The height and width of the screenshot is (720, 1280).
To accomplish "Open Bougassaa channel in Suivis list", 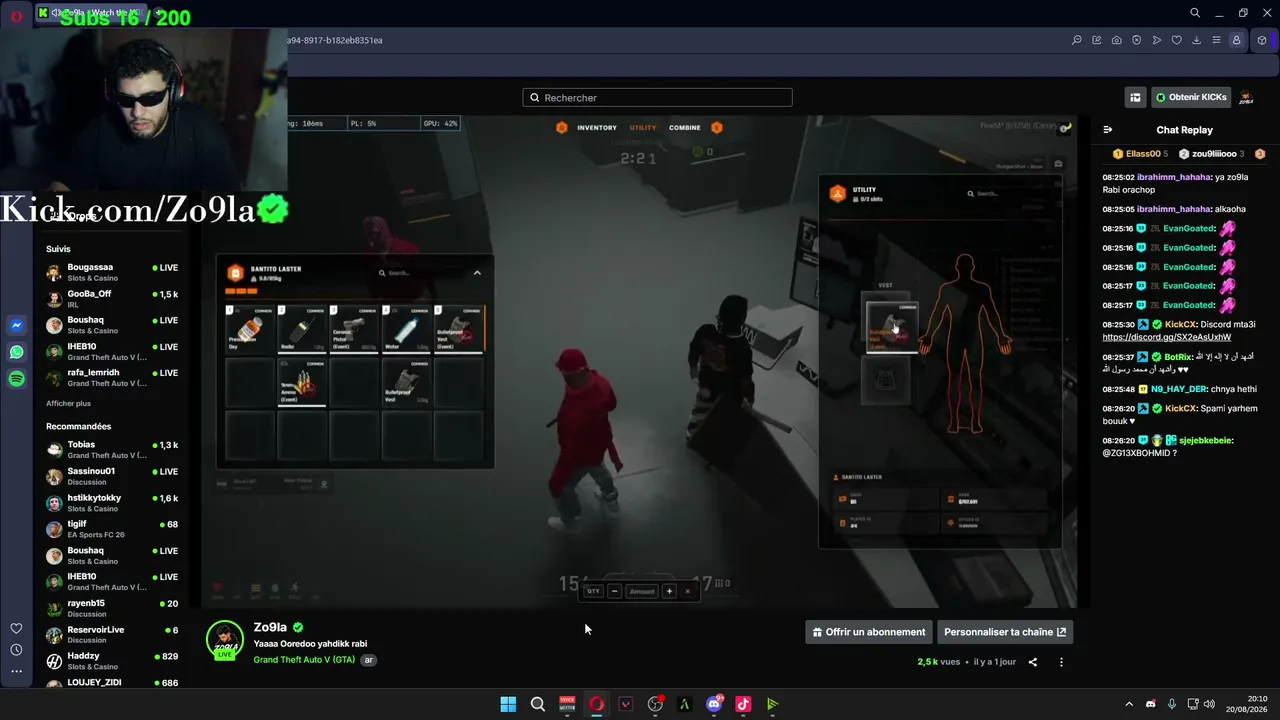I will point(112,272).
